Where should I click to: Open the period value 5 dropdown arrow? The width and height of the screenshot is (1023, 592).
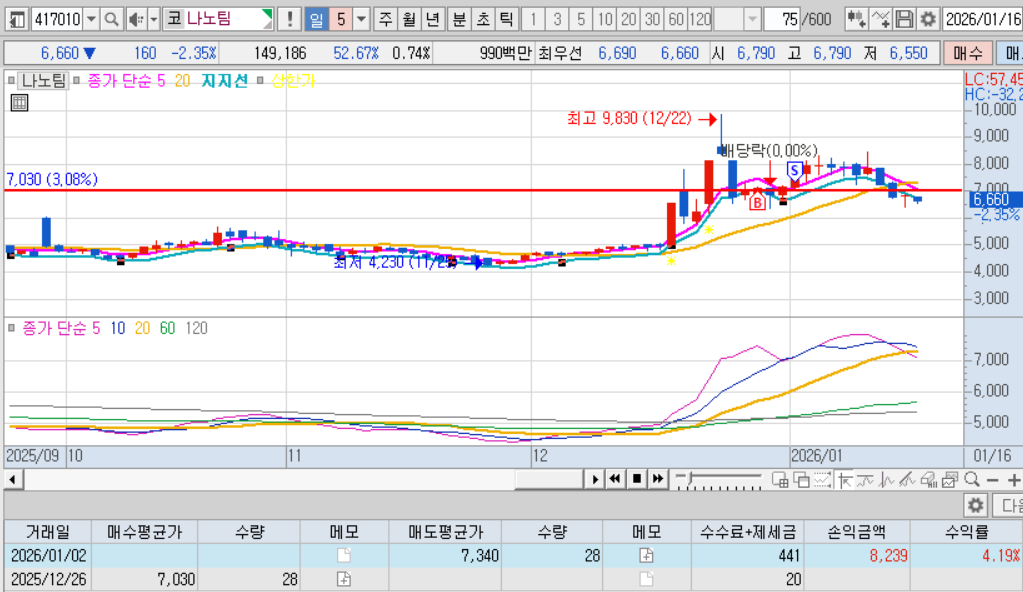click(361, 20)
